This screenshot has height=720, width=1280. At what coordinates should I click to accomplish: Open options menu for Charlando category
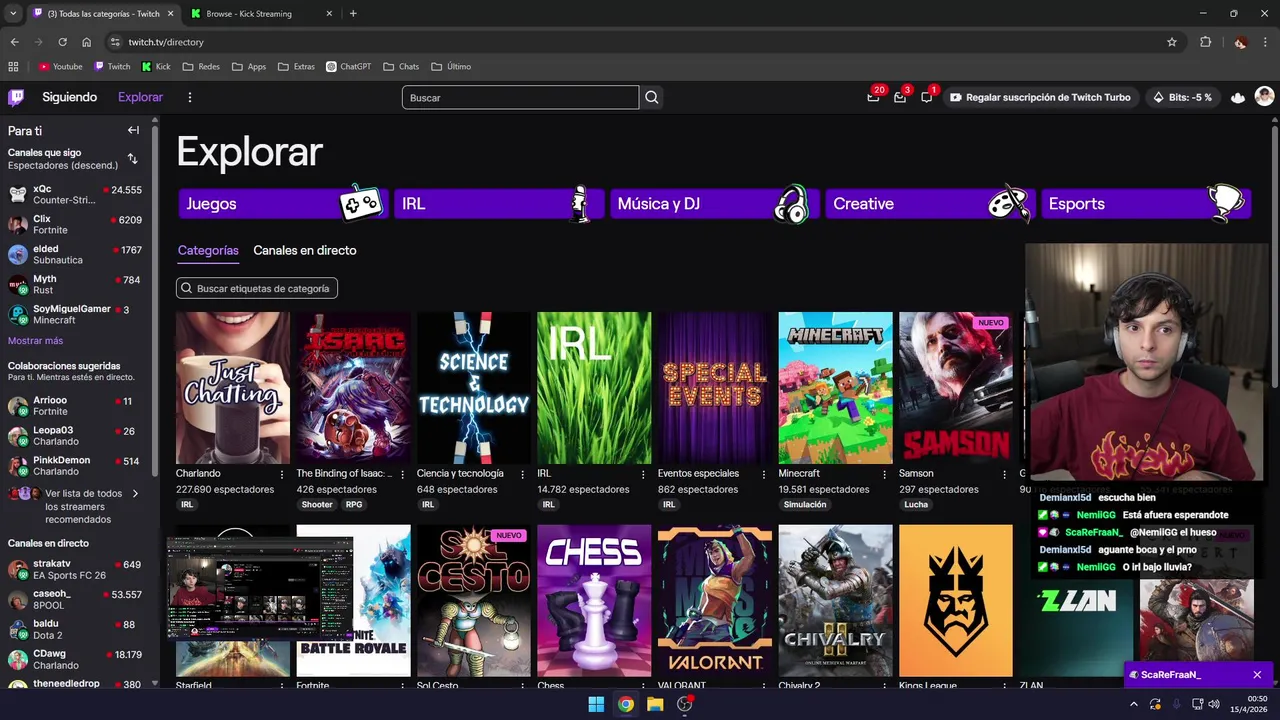tap(282, 474)
